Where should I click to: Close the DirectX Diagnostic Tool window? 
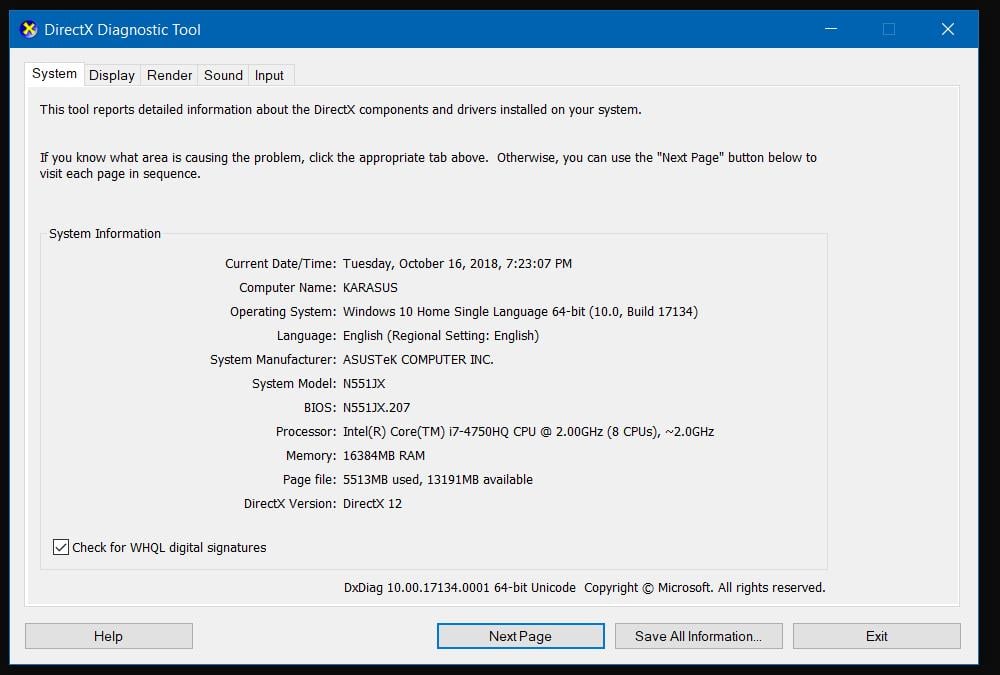tap(948, 29)
